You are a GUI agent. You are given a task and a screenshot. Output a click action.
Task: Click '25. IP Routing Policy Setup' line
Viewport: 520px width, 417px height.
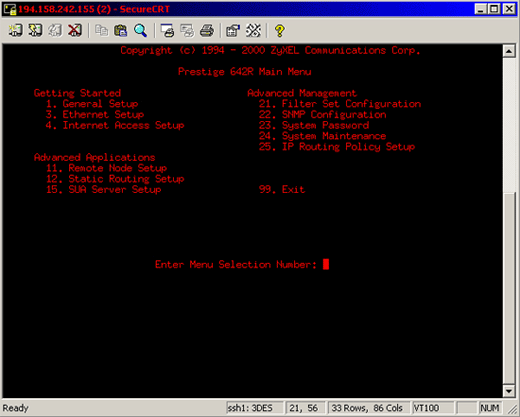(x=337, y=147)
